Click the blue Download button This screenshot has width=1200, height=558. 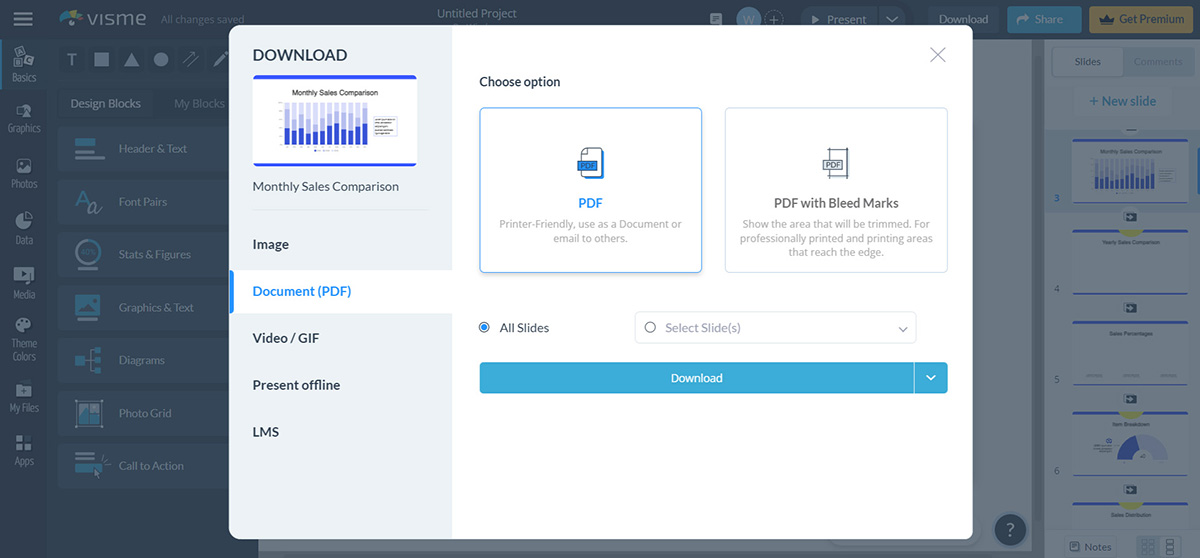(696, 378)
